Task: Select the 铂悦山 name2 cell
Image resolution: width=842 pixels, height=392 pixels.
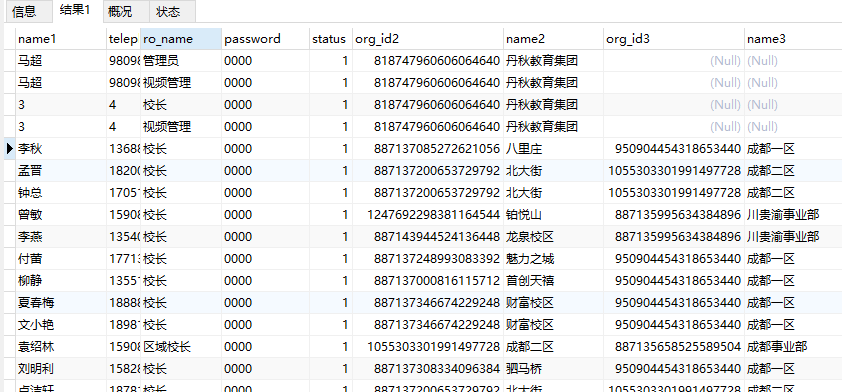Action: 554,215
